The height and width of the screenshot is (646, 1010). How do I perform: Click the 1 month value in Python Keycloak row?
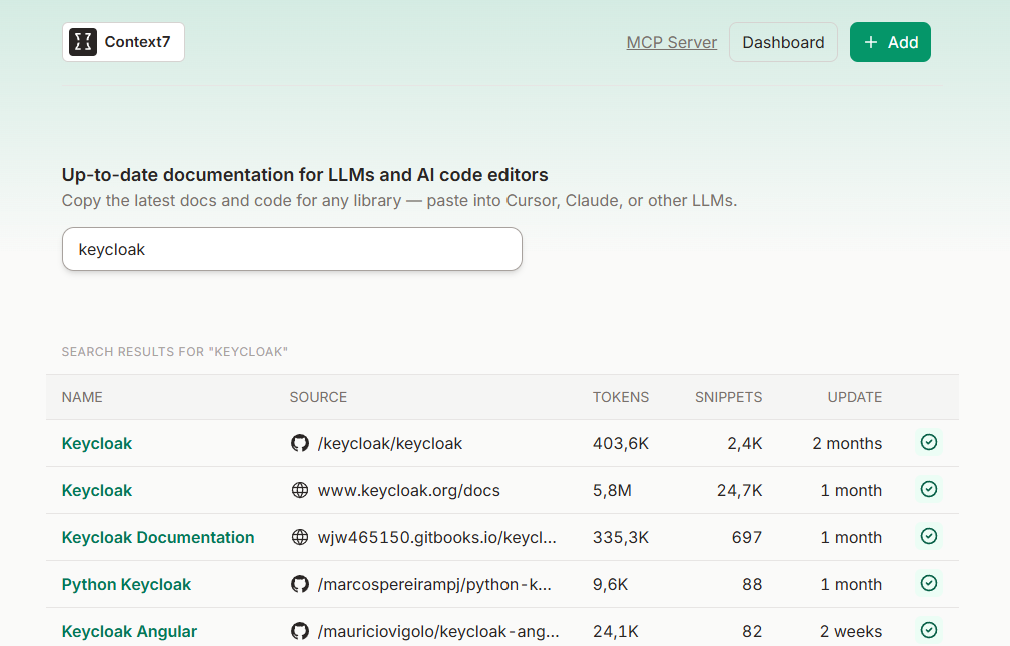(x=851, y=584)
